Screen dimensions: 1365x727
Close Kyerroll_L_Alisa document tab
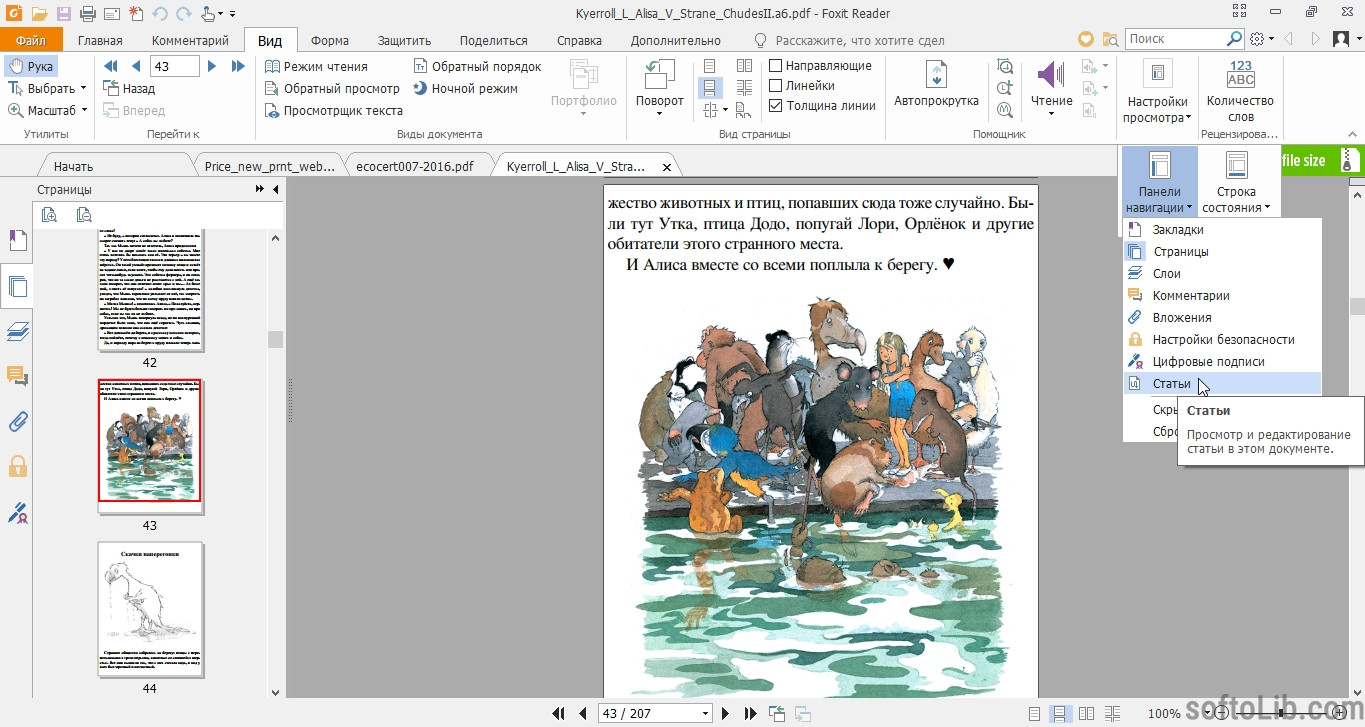coord(667,166)
